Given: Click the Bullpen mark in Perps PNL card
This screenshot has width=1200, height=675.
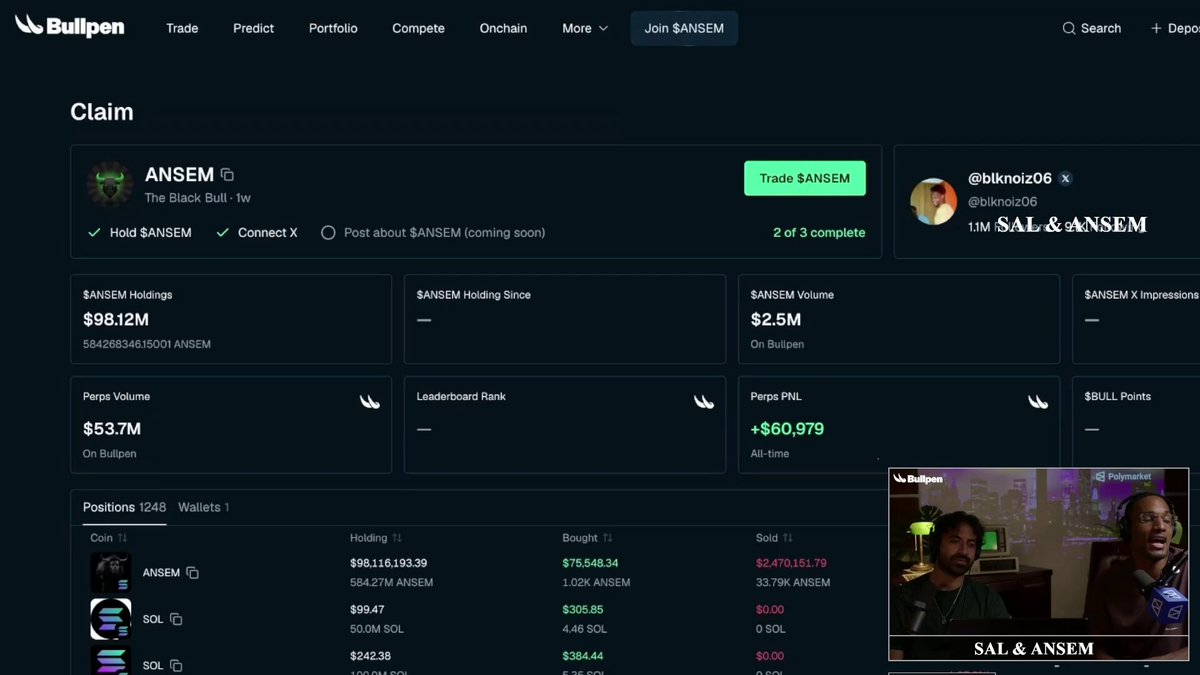Looking at the screenshot, I should coord(1038,402).
